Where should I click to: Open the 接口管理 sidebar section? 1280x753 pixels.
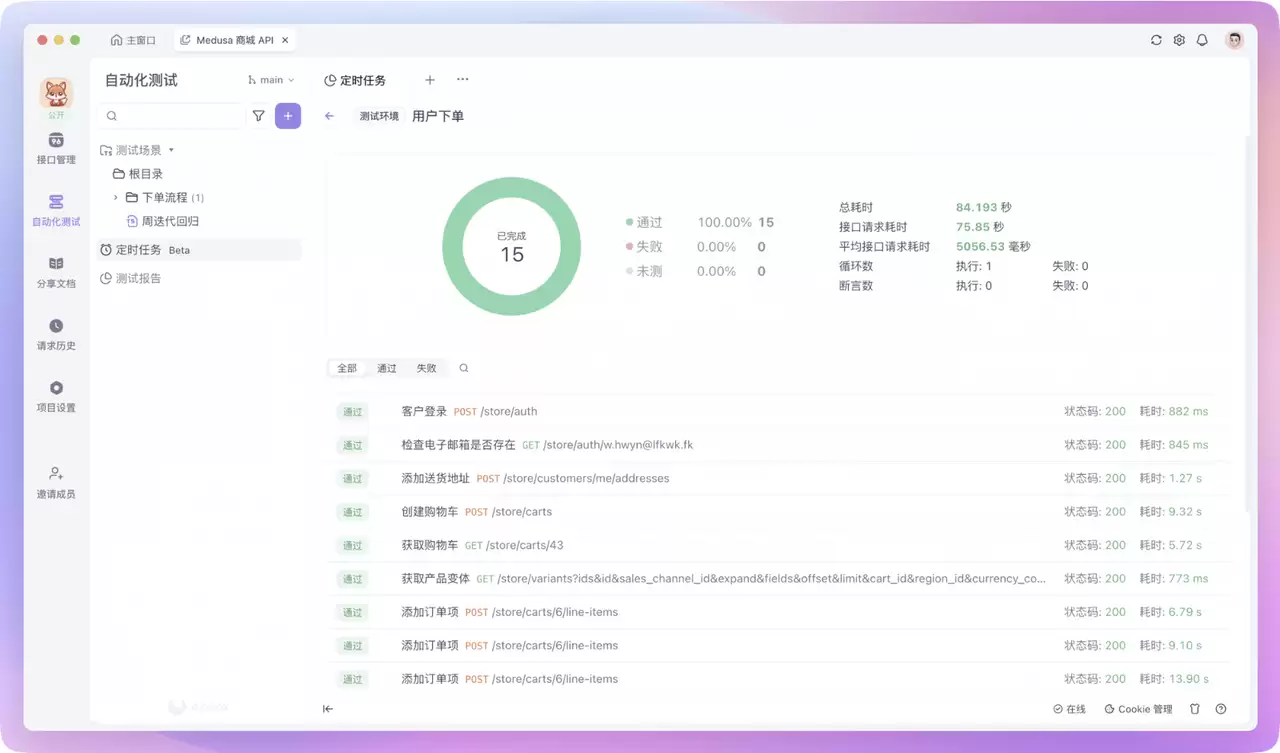click(56, 148)
